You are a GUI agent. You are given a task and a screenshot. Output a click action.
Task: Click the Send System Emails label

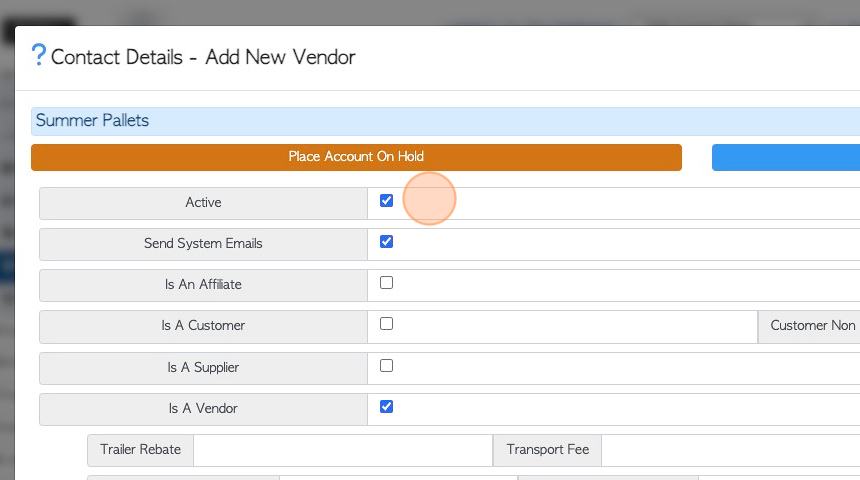click(x=203, y=244)
